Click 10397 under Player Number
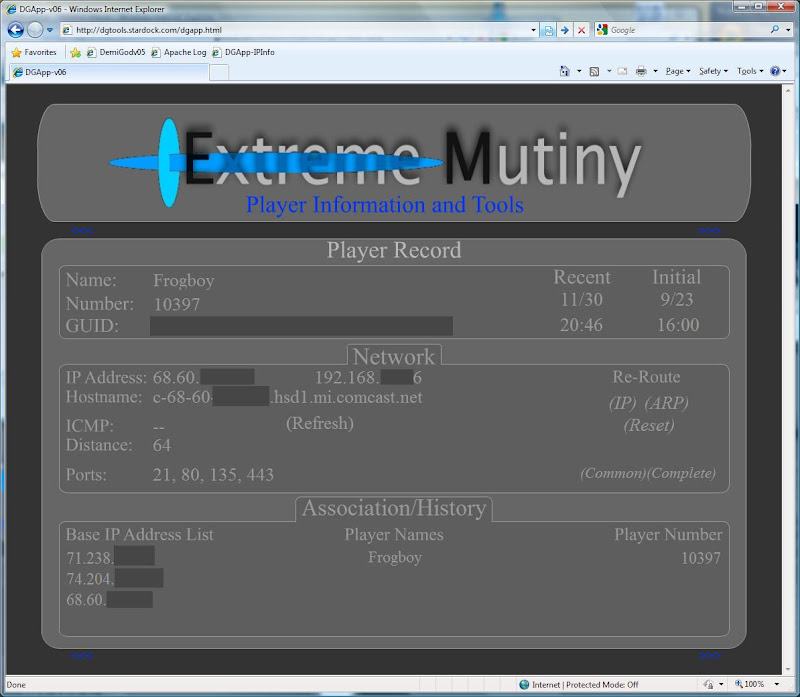This screenshot has height=697, width=800. click(x=701, y=558)
